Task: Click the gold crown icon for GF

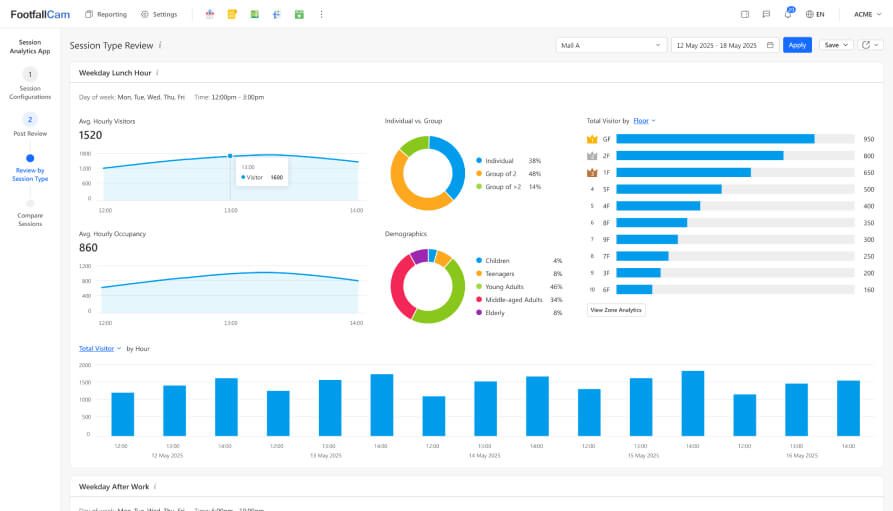Action: [592, 139]
